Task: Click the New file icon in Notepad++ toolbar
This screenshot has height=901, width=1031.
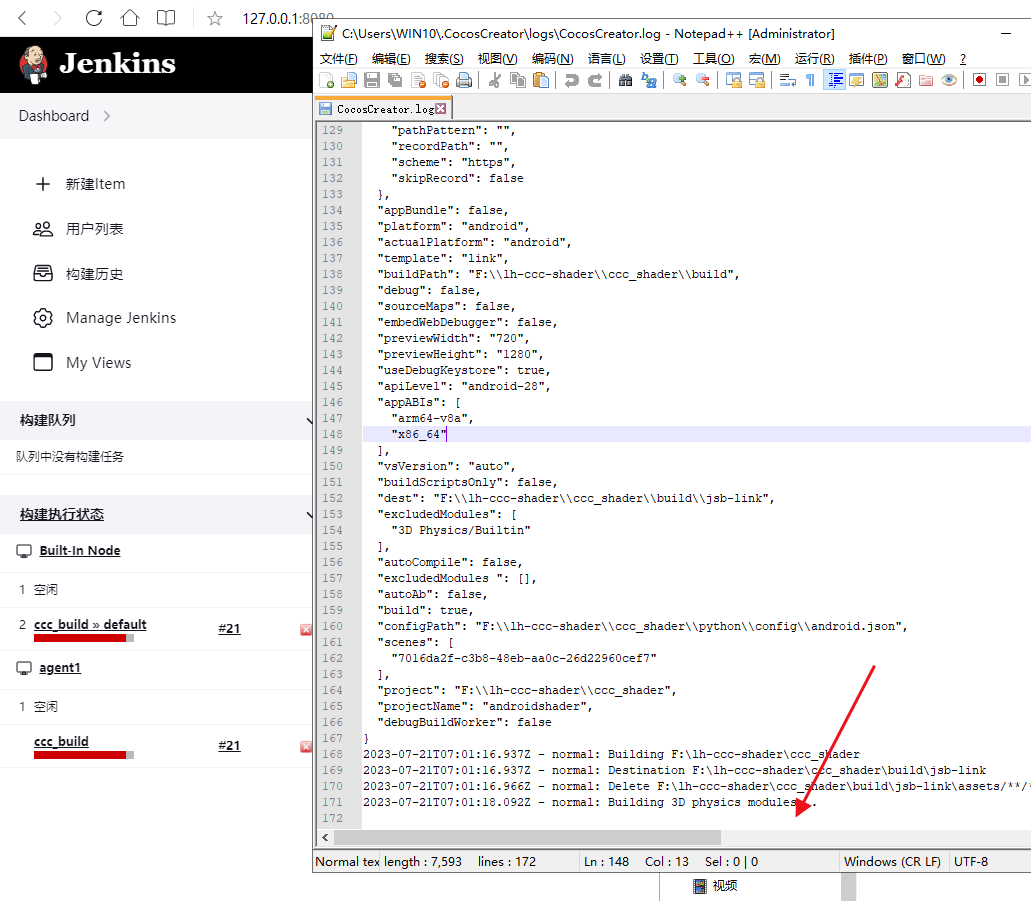Action: (x=327, y=80)
